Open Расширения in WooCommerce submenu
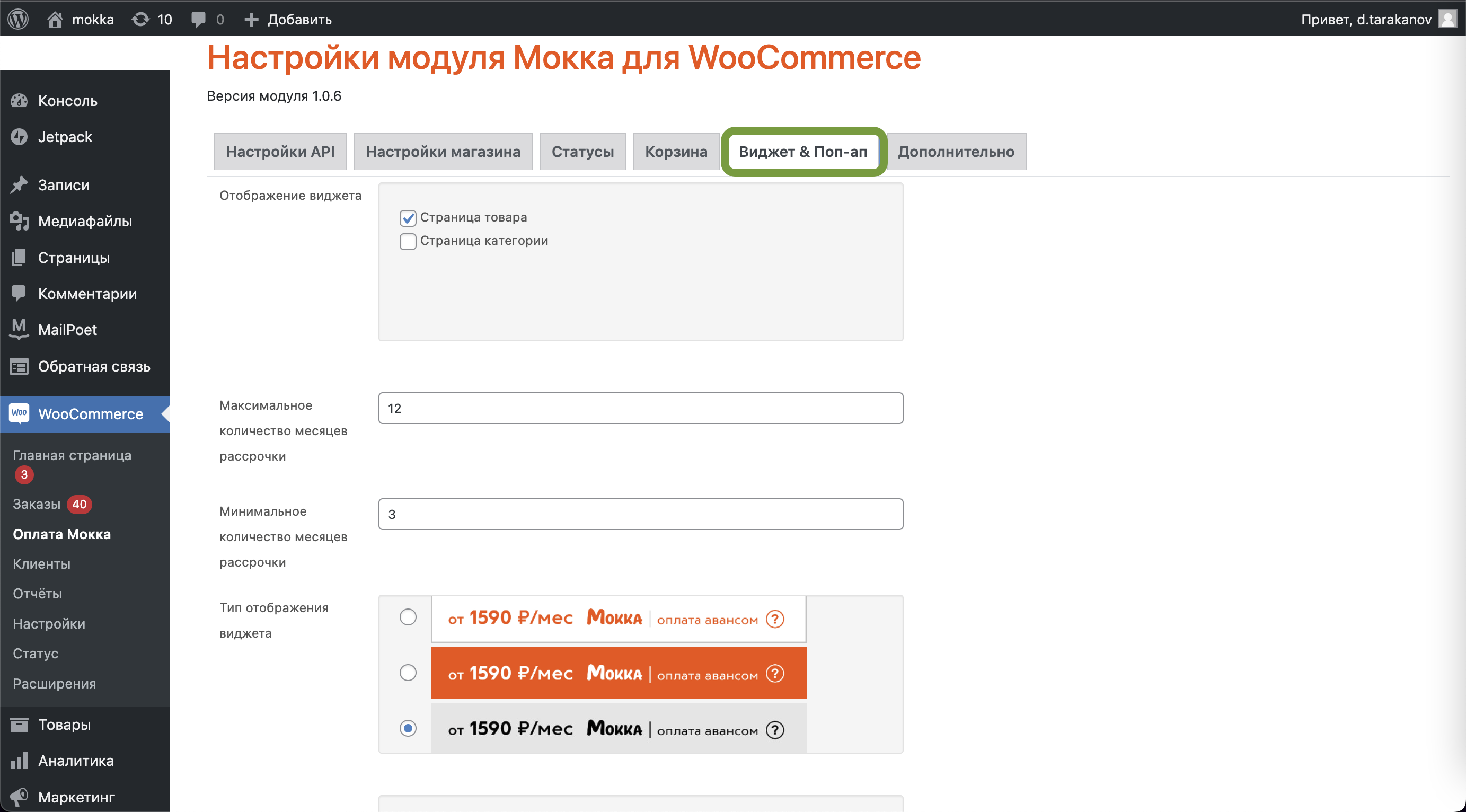Viewport: 1466px width, 812px height. click(x=55, y=683)
